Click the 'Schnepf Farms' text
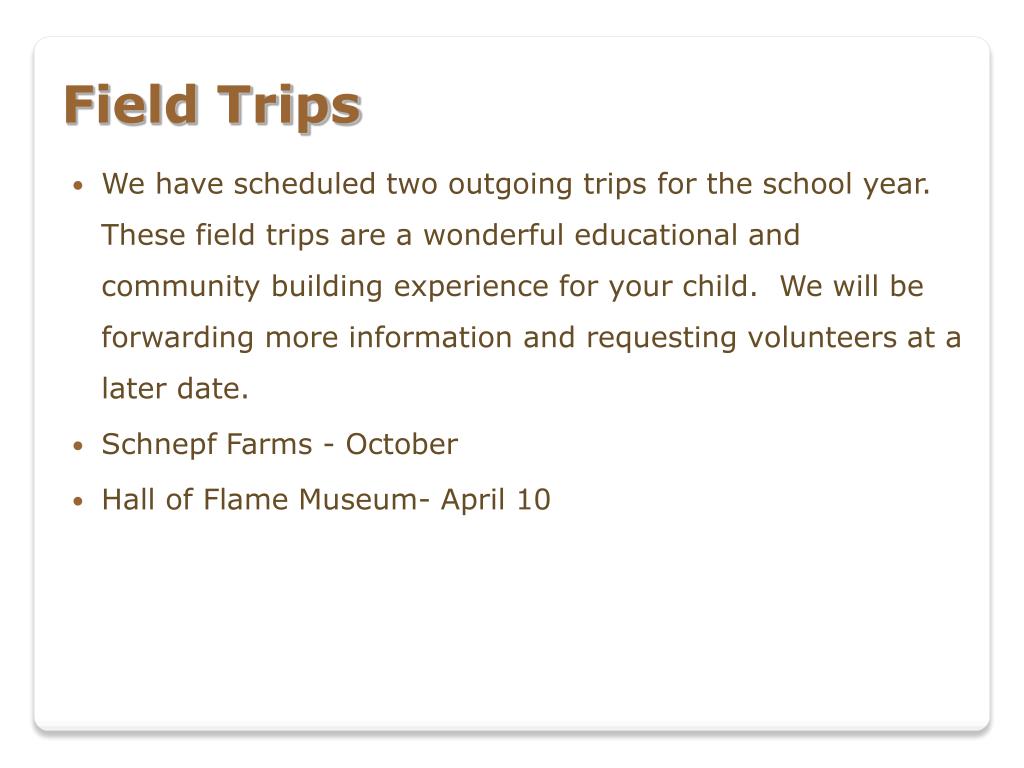The width and height of the screenshot is (1024, 768). pyautogui.click(x=207, y=445)
